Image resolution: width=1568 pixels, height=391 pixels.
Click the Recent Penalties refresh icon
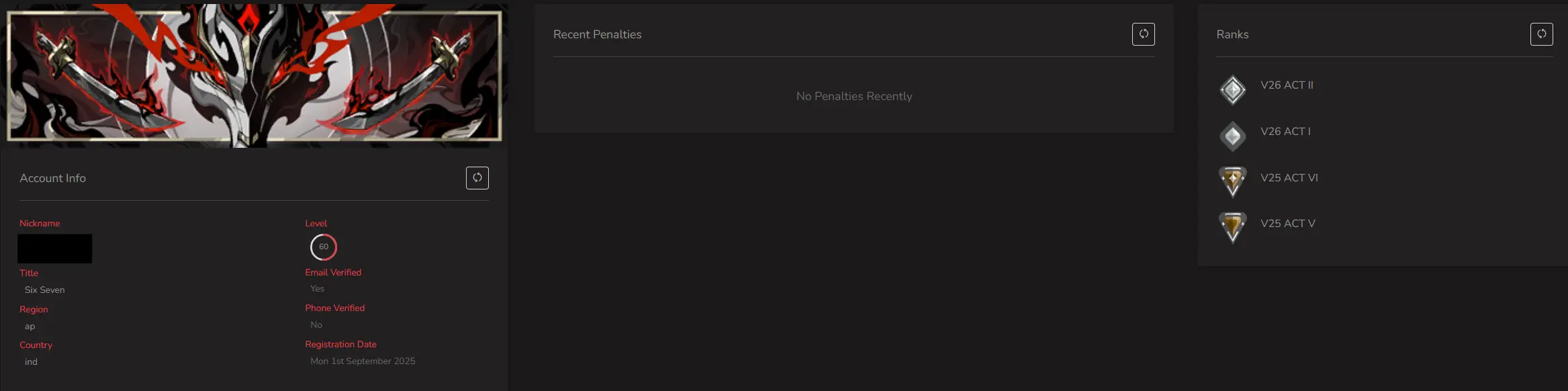(1143, 34)
